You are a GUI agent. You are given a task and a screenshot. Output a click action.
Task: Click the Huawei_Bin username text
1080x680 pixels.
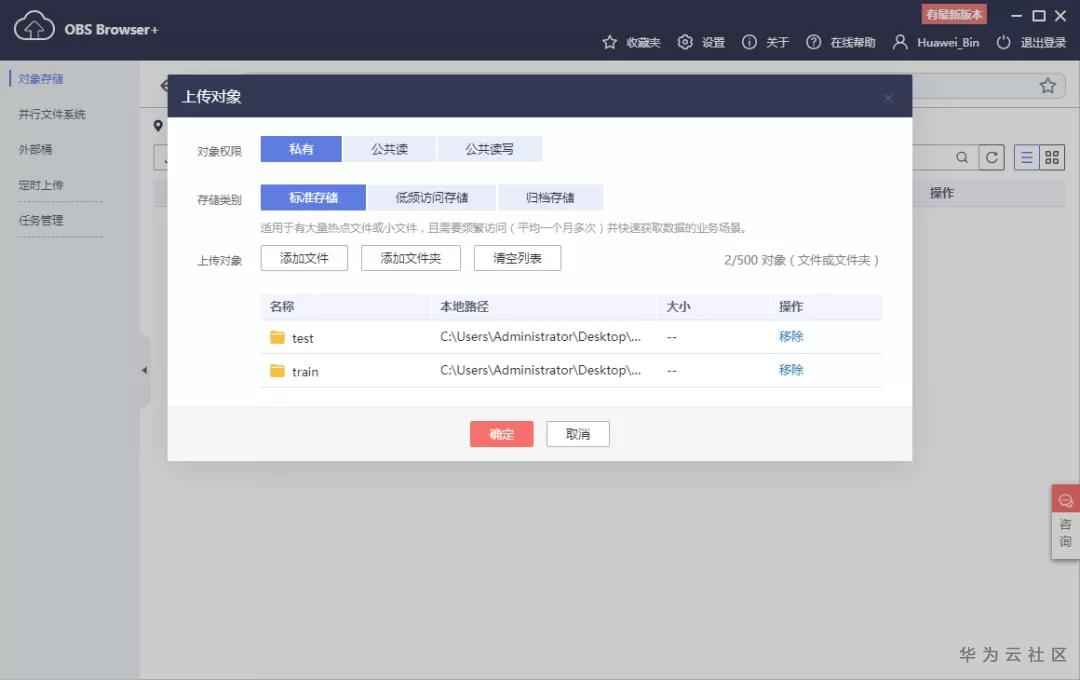pos(948,43)
